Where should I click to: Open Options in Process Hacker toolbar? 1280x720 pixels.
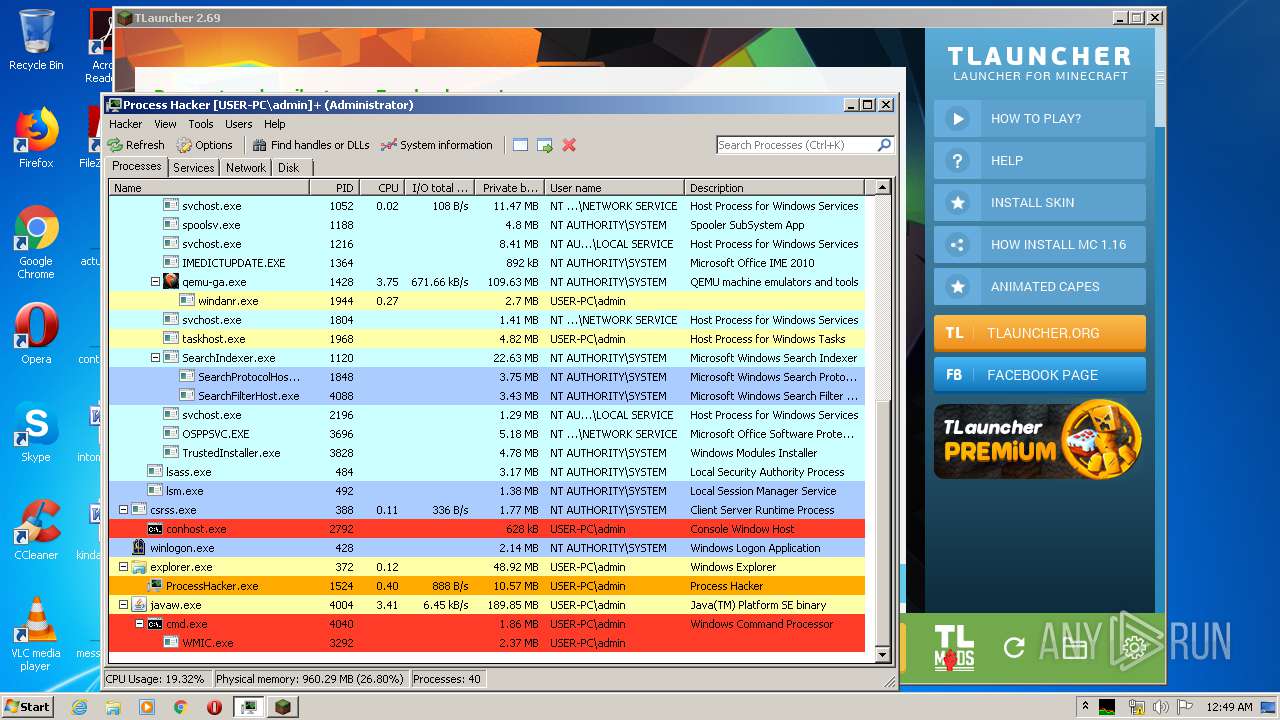click(204, 145)
